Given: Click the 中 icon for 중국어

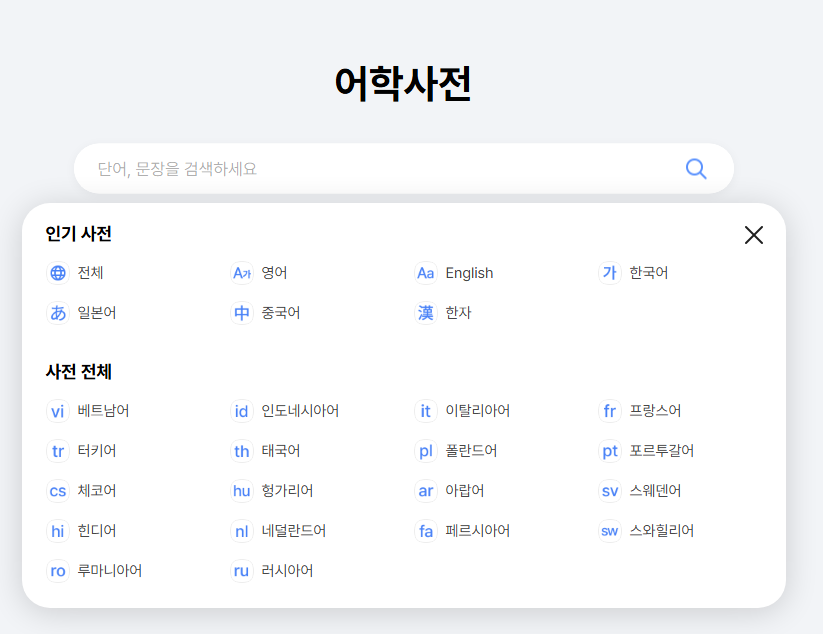Looking at the screenshot, I should 242,313.
